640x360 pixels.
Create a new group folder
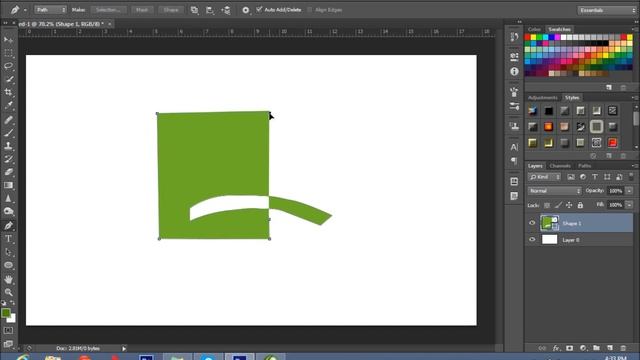coord(596,348)
